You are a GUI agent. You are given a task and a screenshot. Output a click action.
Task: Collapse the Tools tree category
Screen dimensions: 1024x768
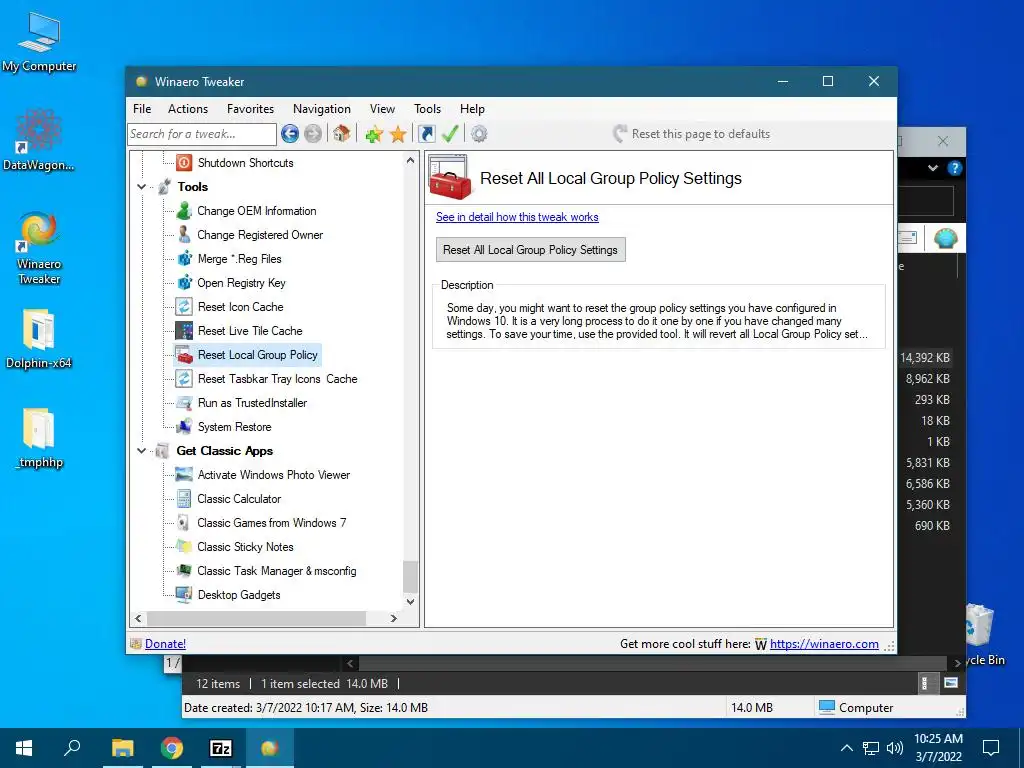click(x=141, y=187)
